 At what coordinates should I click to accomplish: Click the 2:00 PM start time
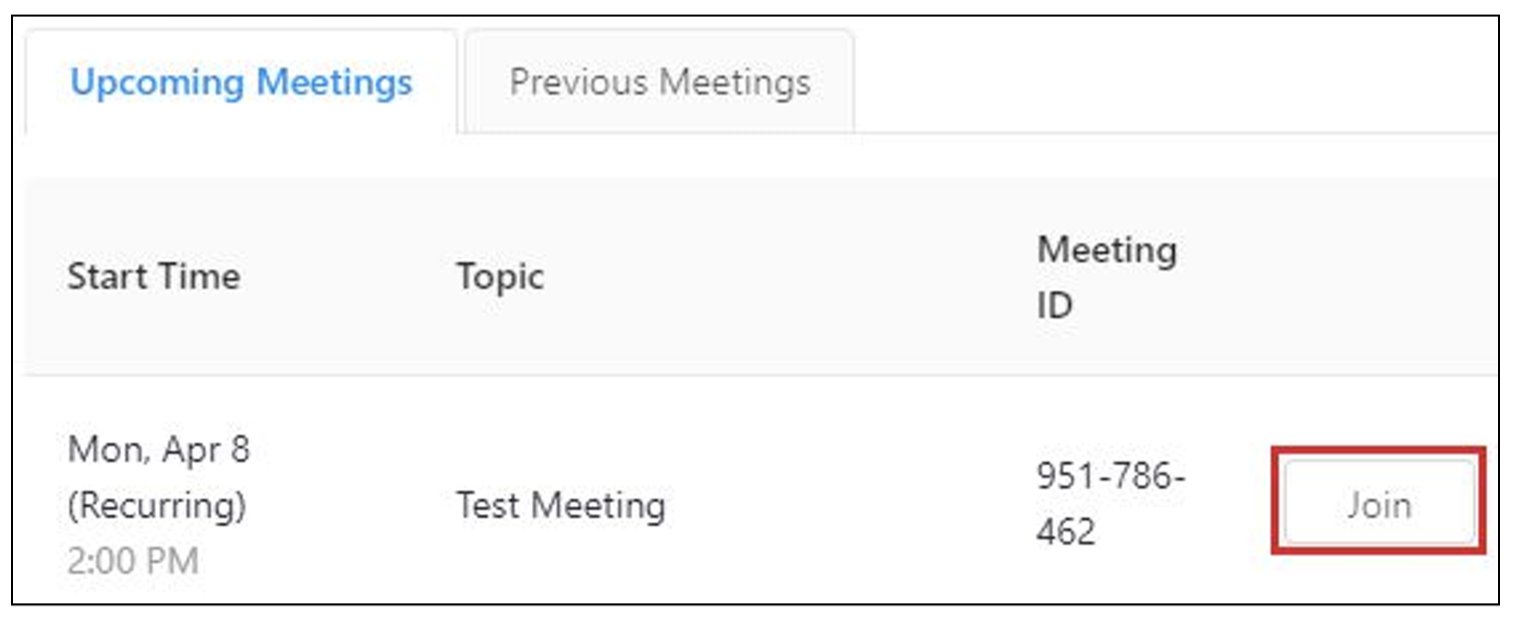pos(133,561)
